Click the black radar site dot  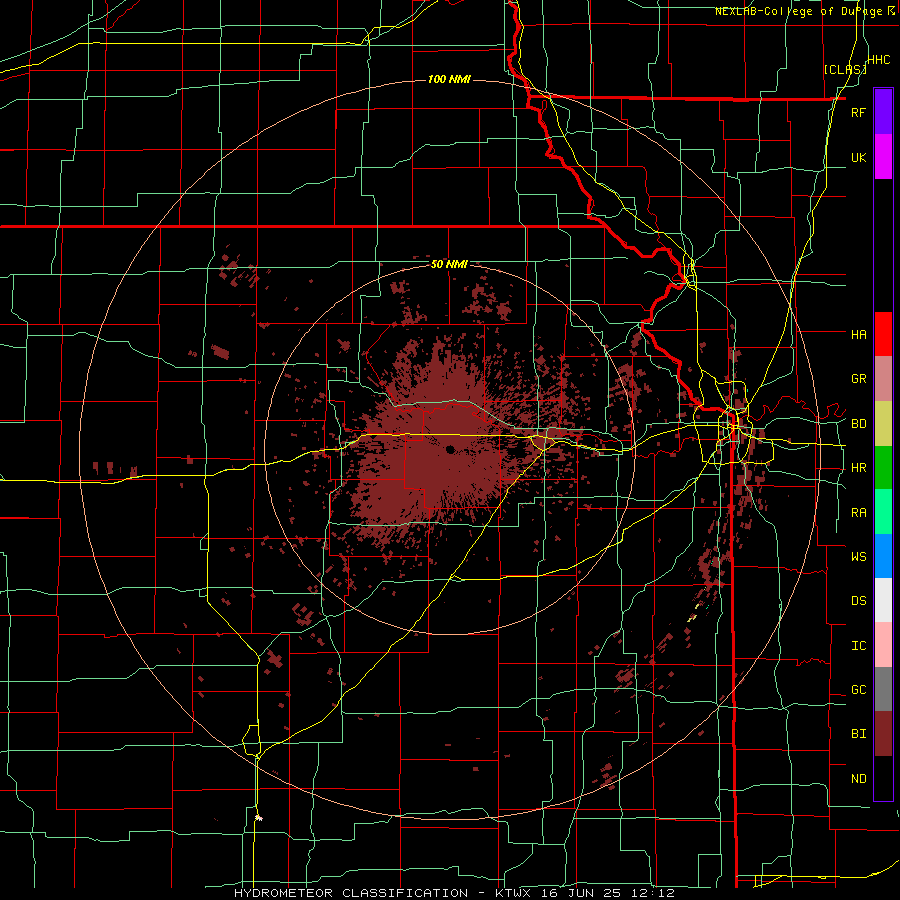pyautogui.click(x=450, y=449)
